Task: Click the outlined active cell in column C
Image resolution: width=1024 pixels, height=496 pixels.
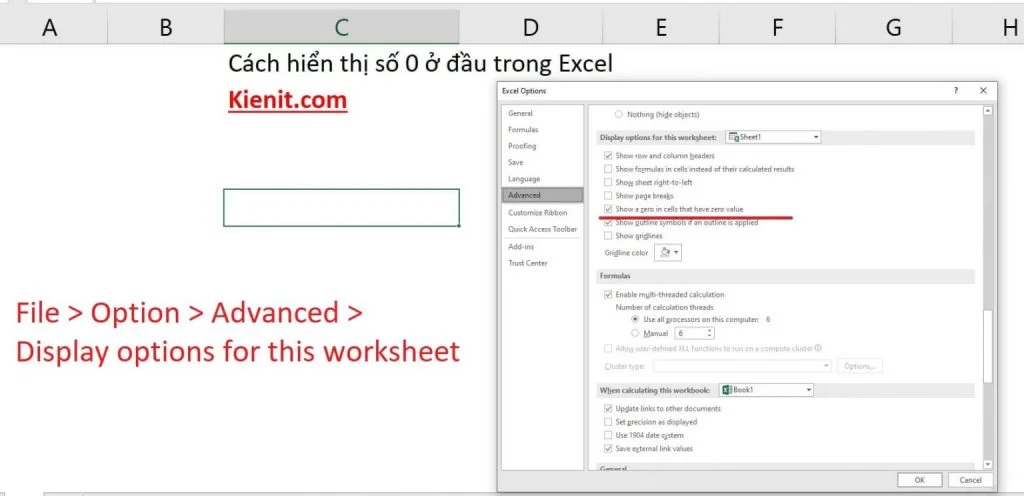Action: [341, 208]
